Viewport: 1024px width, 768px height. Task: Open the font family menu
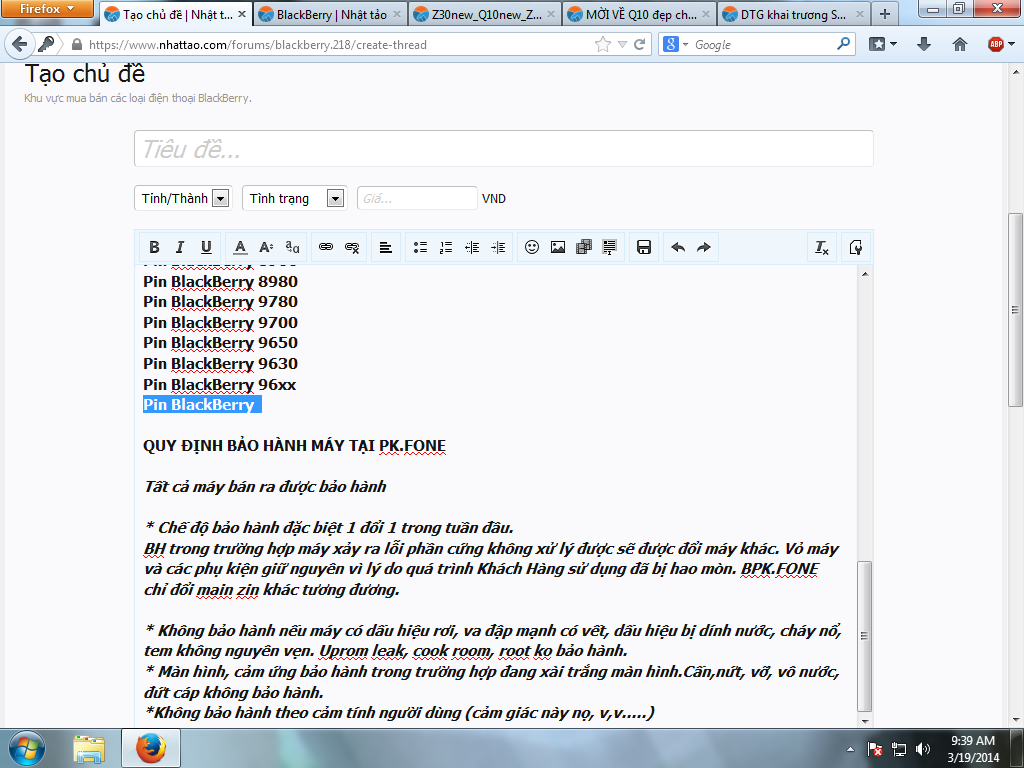point(292,247)
